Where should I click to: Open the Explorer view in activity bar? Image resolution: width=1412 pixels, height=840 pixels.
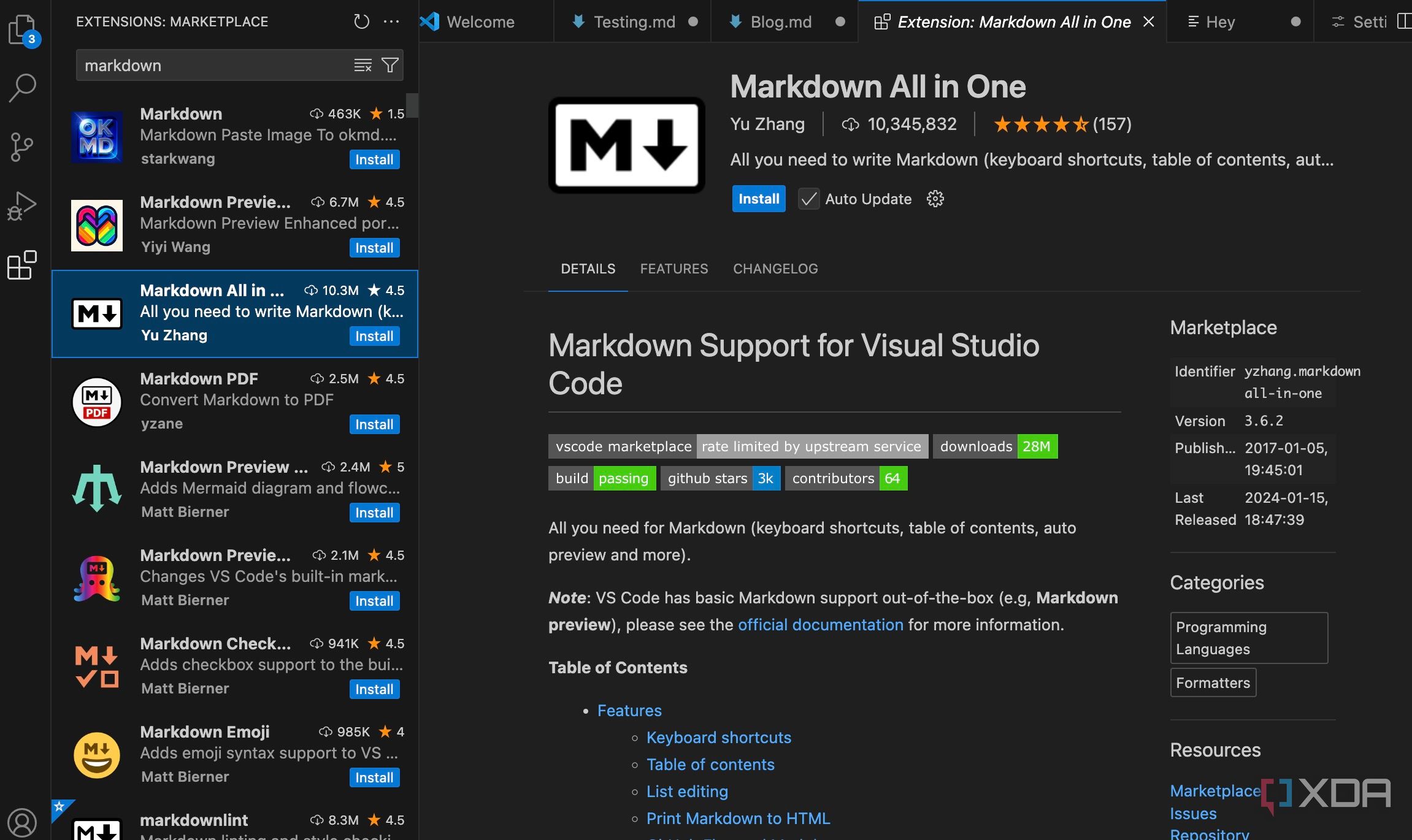[23, 29]
